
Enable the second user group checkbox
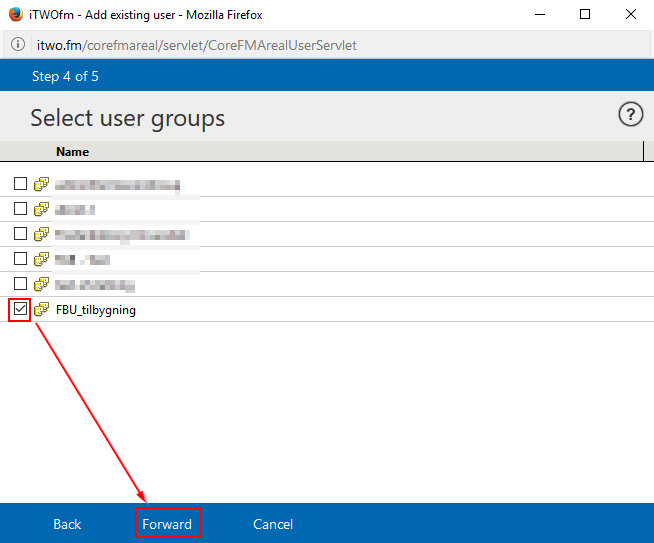coord(20,209)
